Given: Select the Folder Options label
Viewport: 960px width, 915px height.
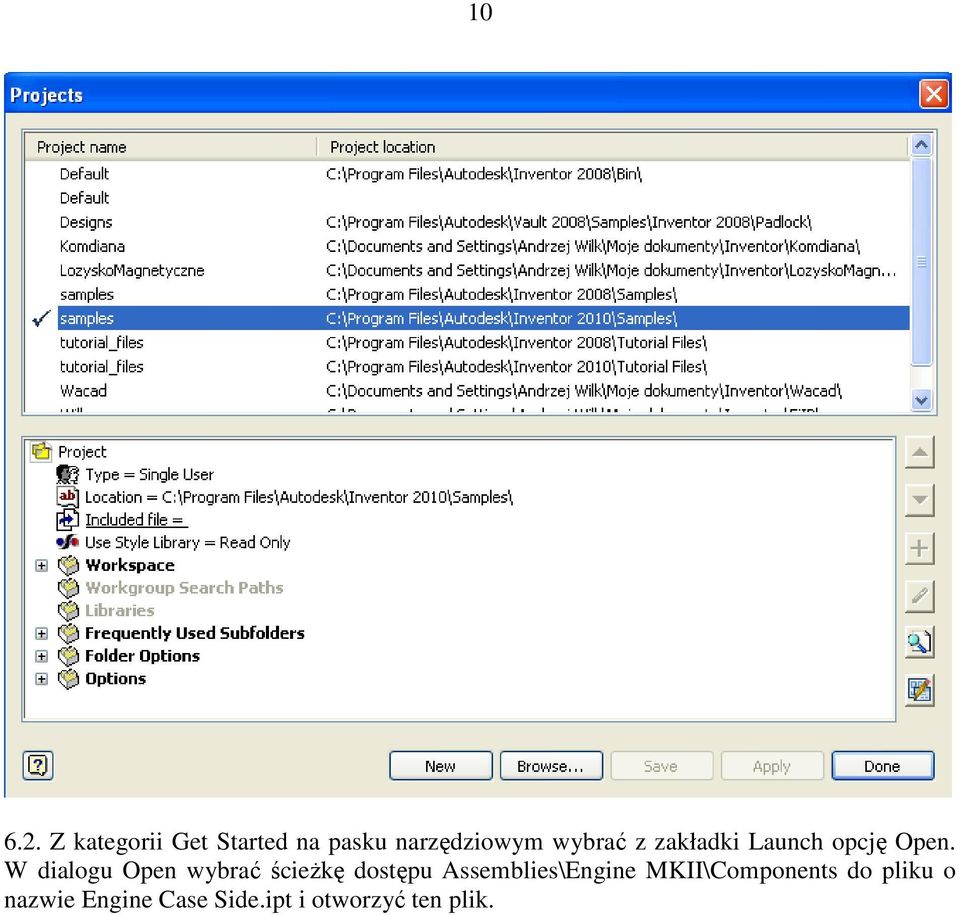Looking at the screenshot, I should [x=142, y=656].
